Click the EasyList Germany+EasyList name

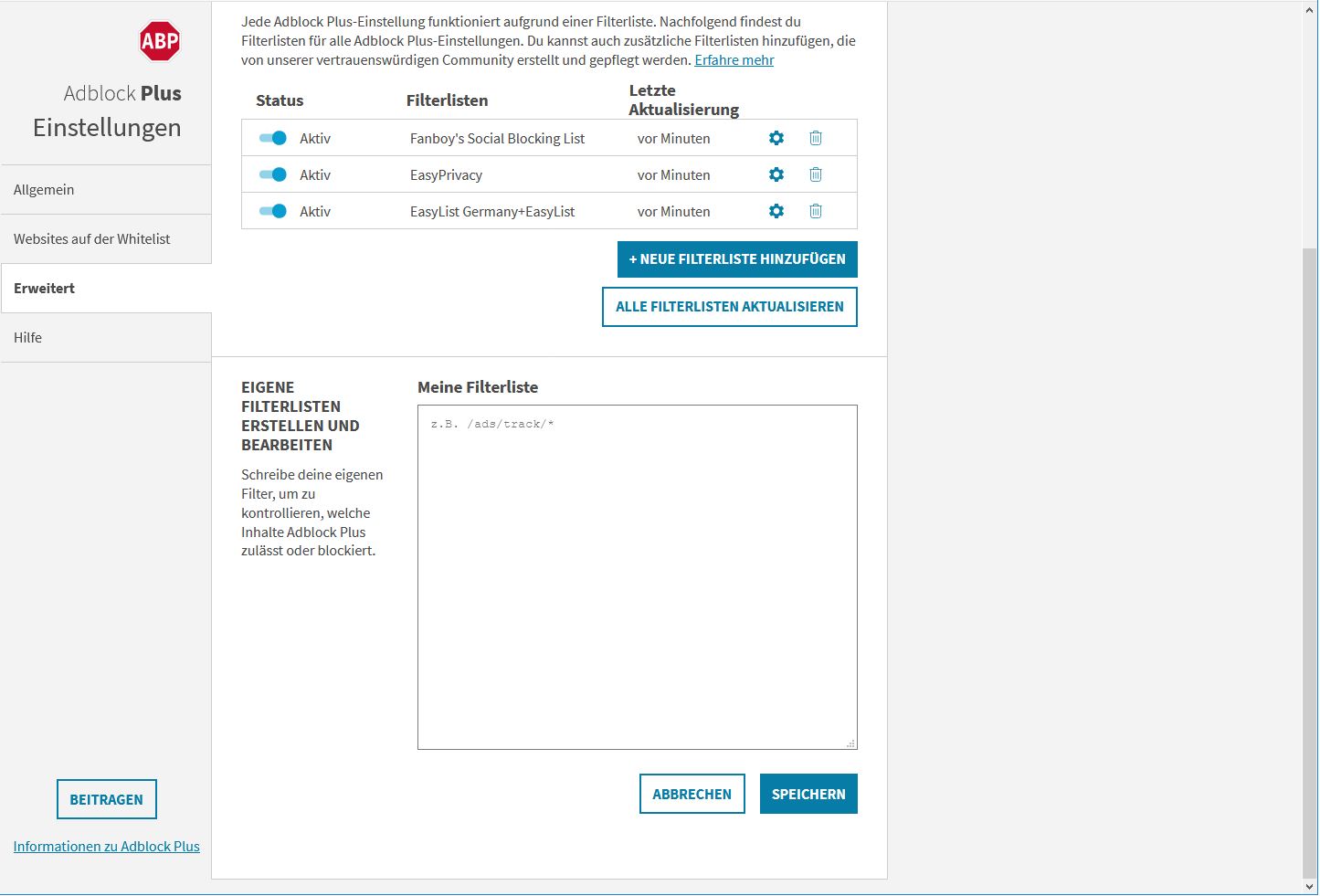pos(492,212)
